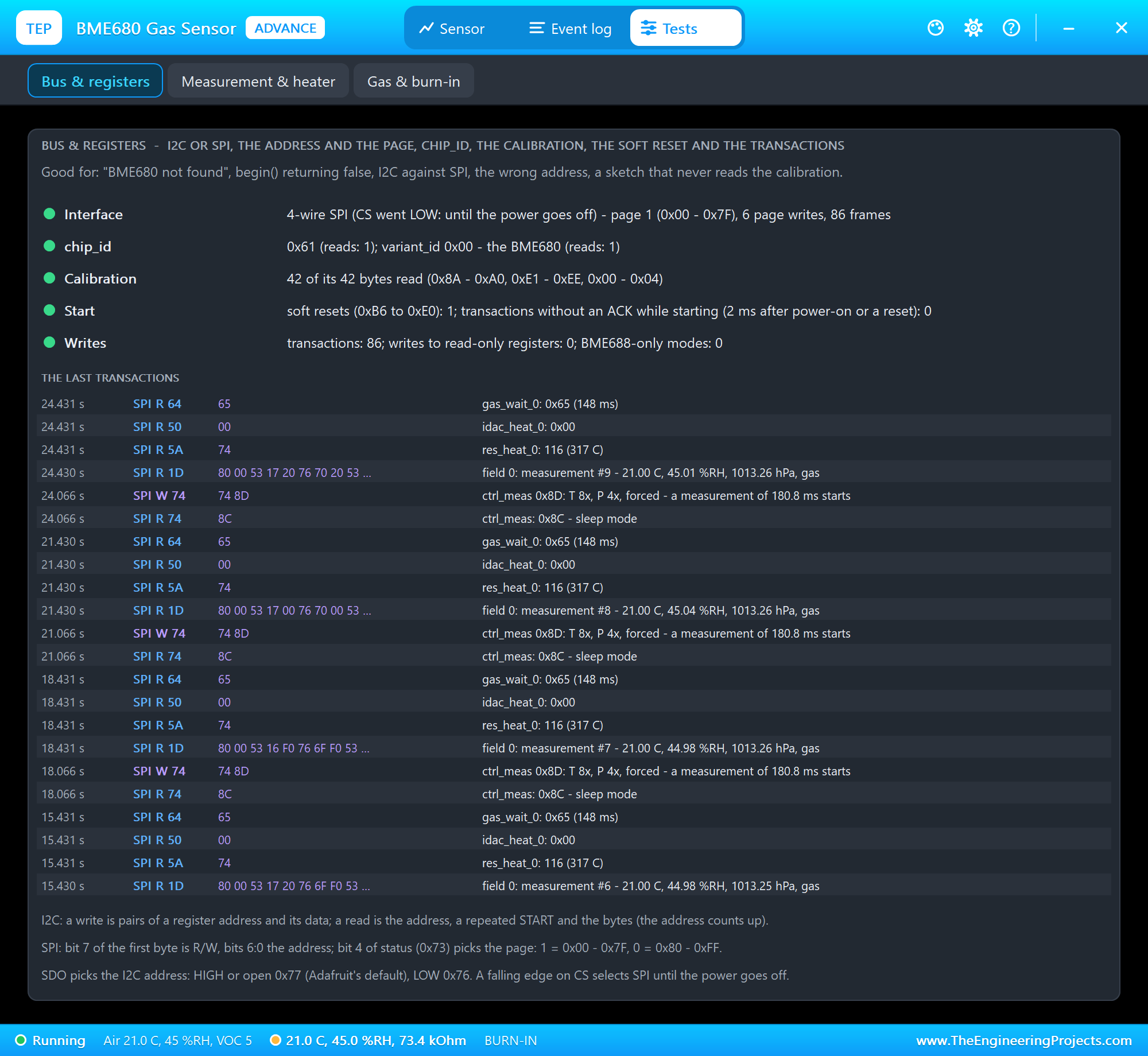Click SPI R 74 at 18.066 s
This screenshot has height=1056, width=1148.
click(x=157, y=794)
